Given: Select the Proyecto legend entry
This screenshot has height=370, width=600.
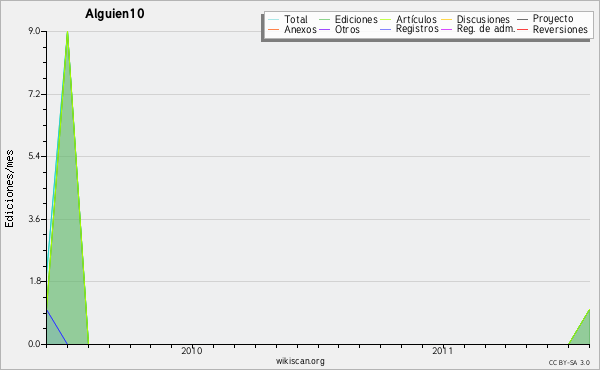Looking at the screenshot, I should point(553,18).
